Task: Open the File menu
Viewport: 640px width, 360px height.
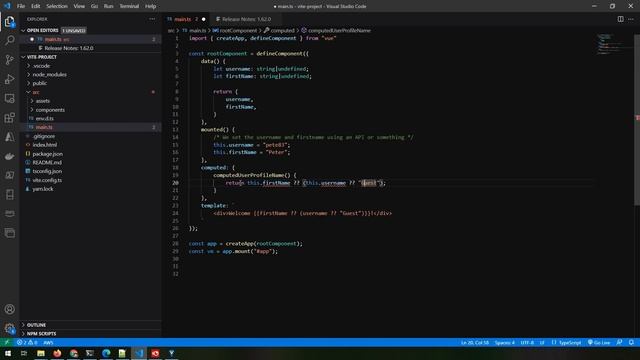Action: pyautogui.click(x=21, y=6)
